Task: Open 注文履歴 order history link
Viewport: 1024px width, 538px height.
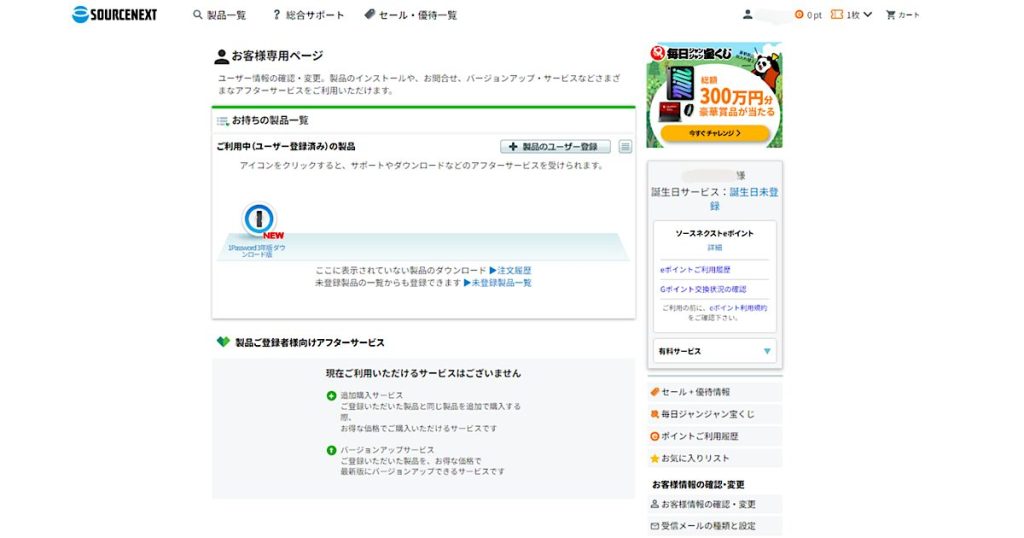Action: pyautogui.click(x=510, y=270)
